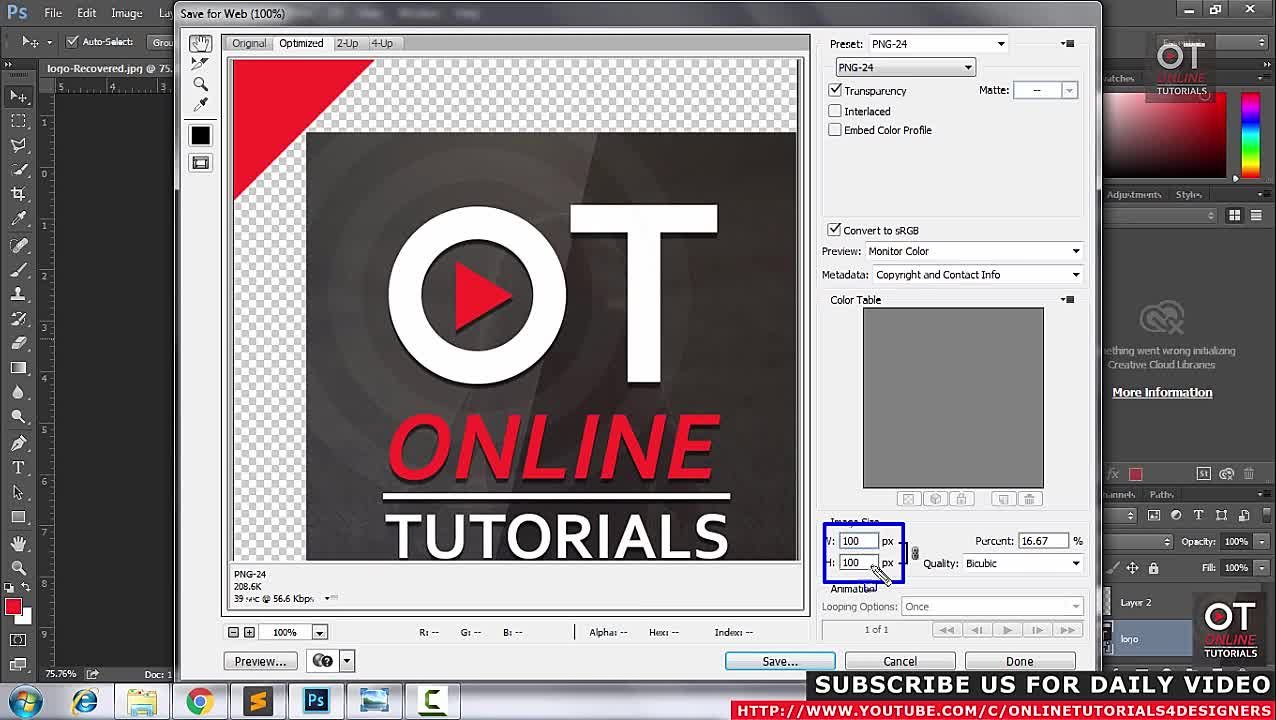Screen dimensions: 1276x720
Task: Enable Embed Color Profile checkbox
Action: point(835,130)
